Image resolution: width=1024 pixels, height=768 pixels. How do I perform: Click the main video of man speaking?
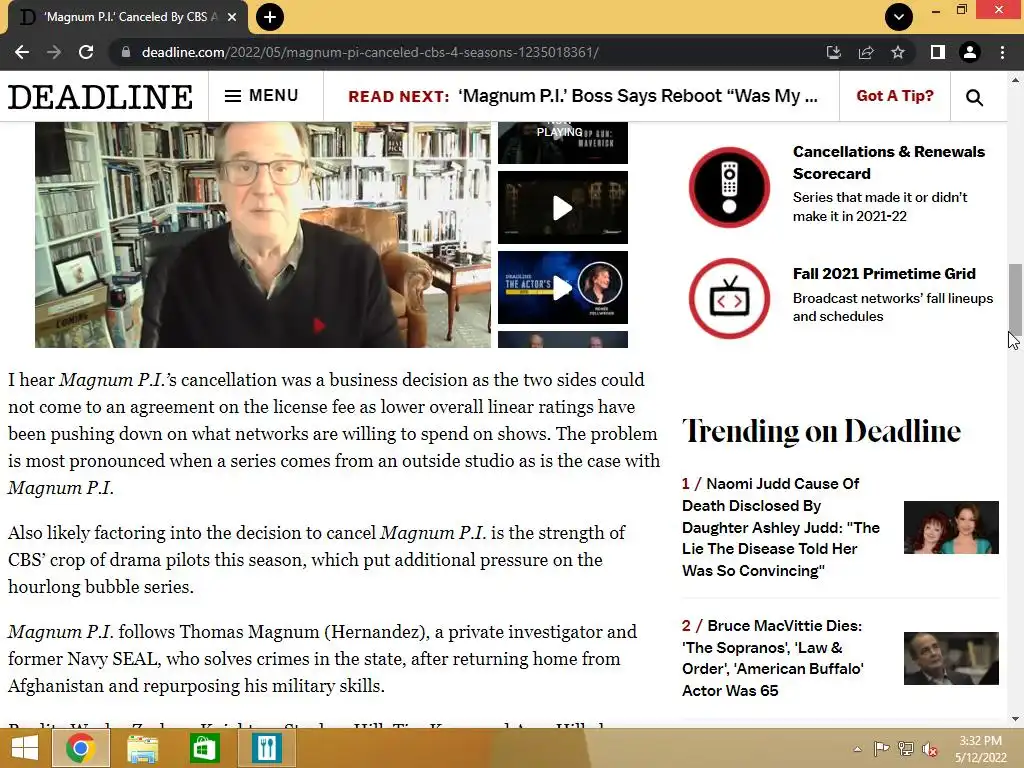(263, 234)
